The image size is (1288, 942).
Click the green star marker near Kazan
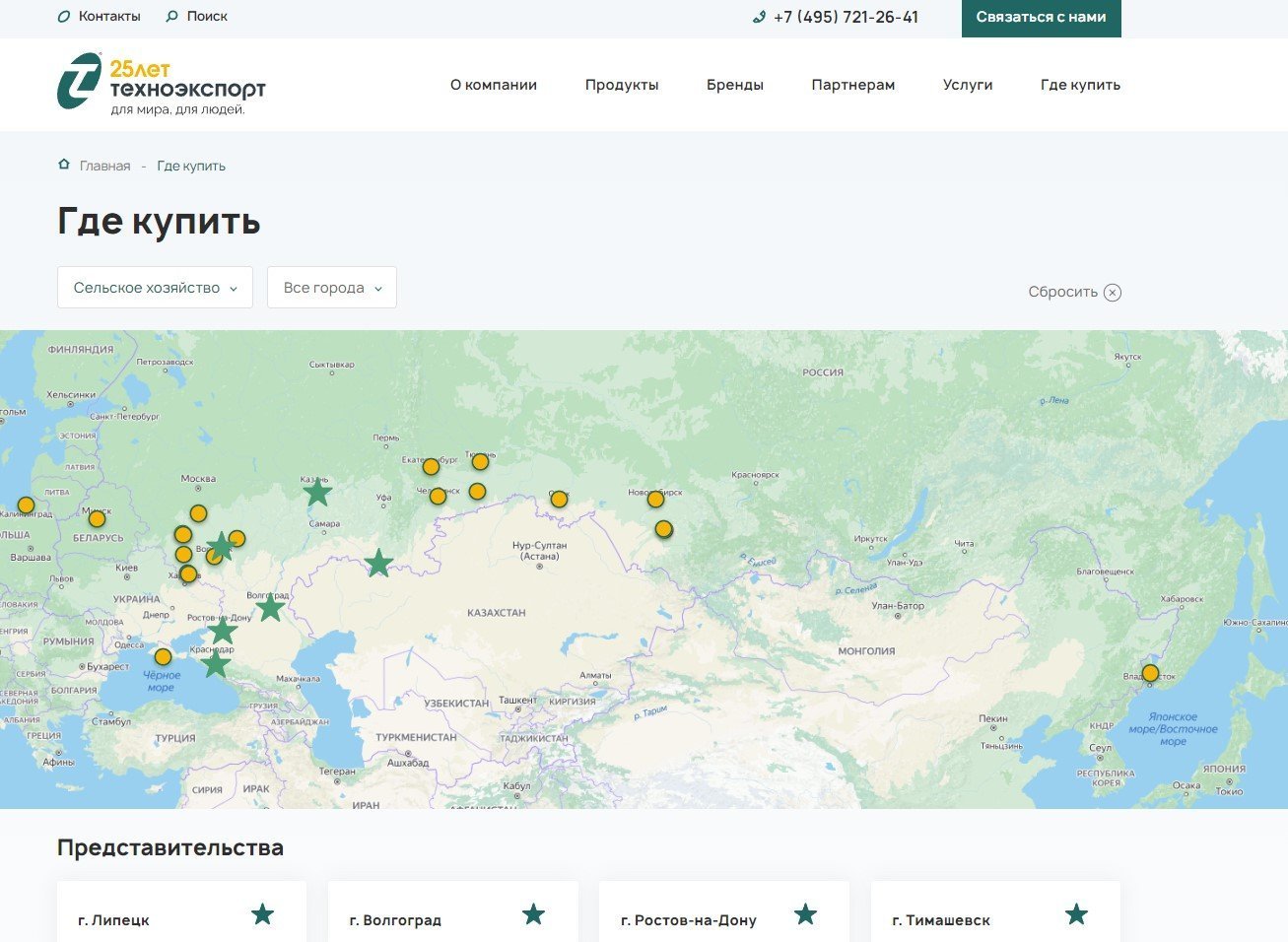pos(317,493)
